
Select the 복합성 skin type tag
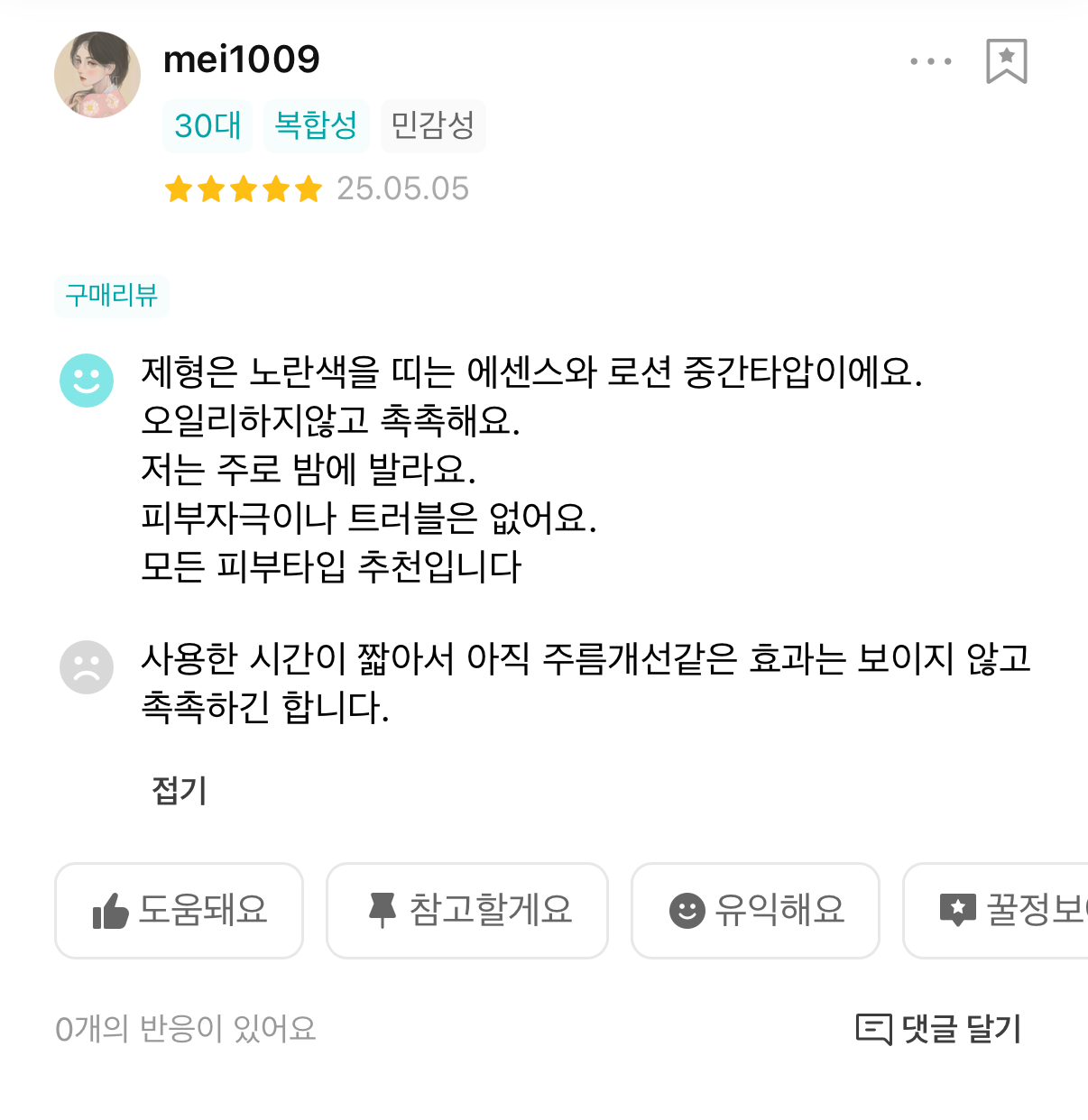pos(316,126)
